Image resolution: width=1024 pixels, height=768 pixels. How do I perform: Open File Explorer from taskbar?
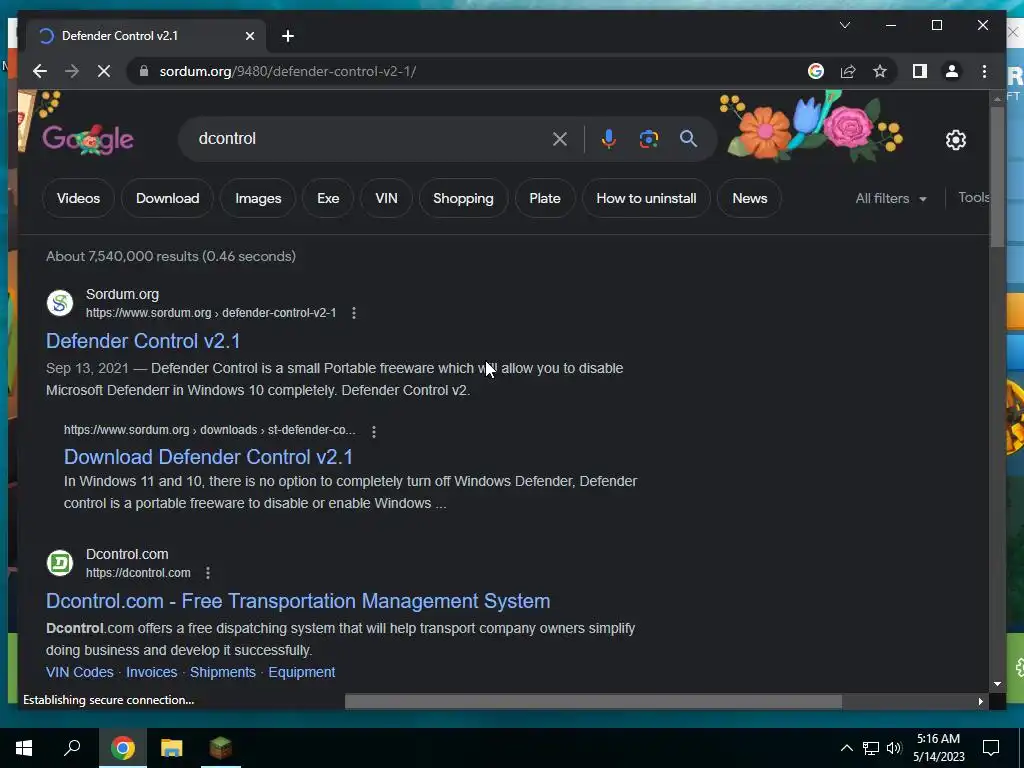(x=172, y=748)
